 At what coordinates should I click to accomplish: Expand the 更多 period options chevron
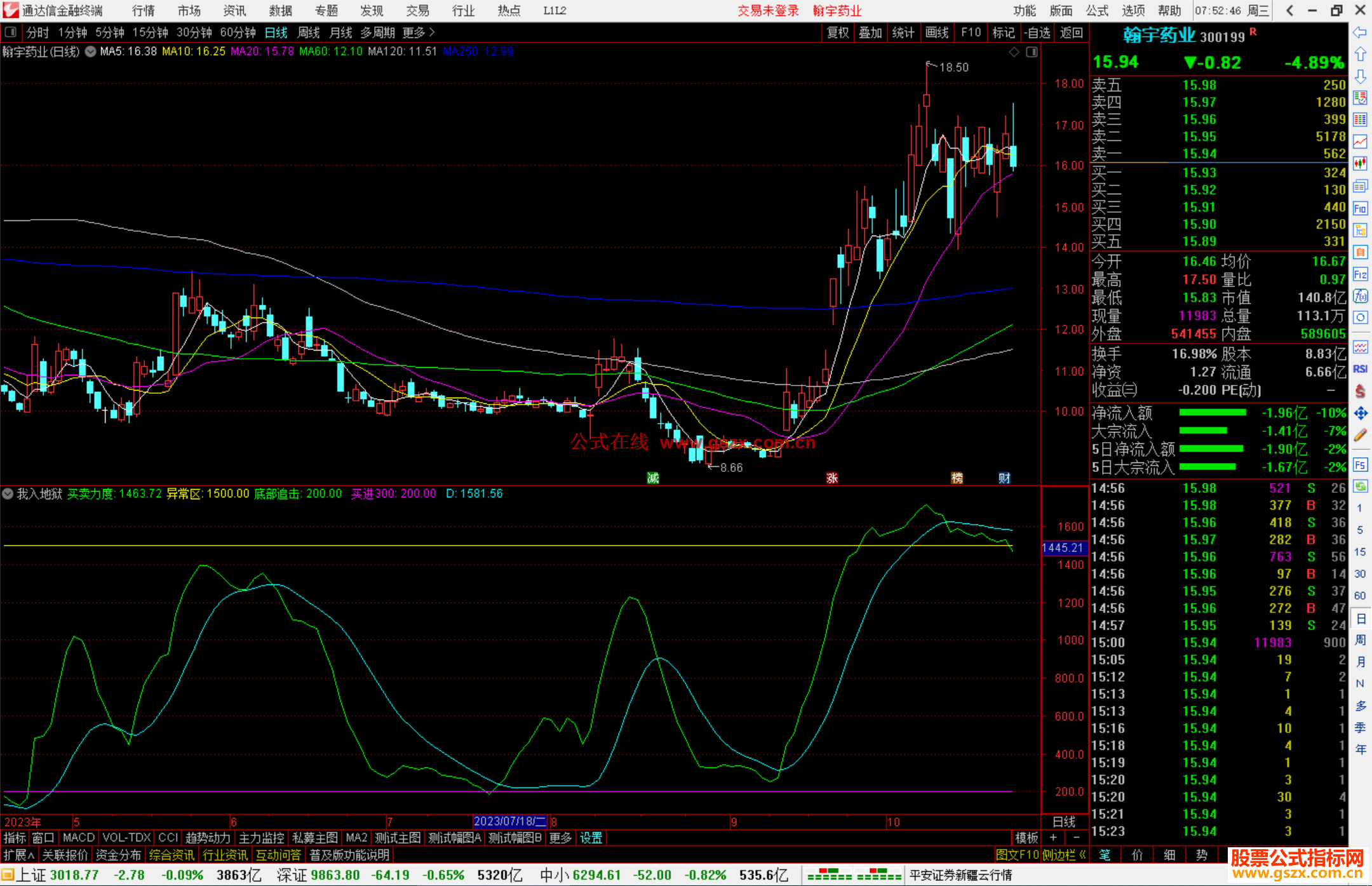point(432,32)
